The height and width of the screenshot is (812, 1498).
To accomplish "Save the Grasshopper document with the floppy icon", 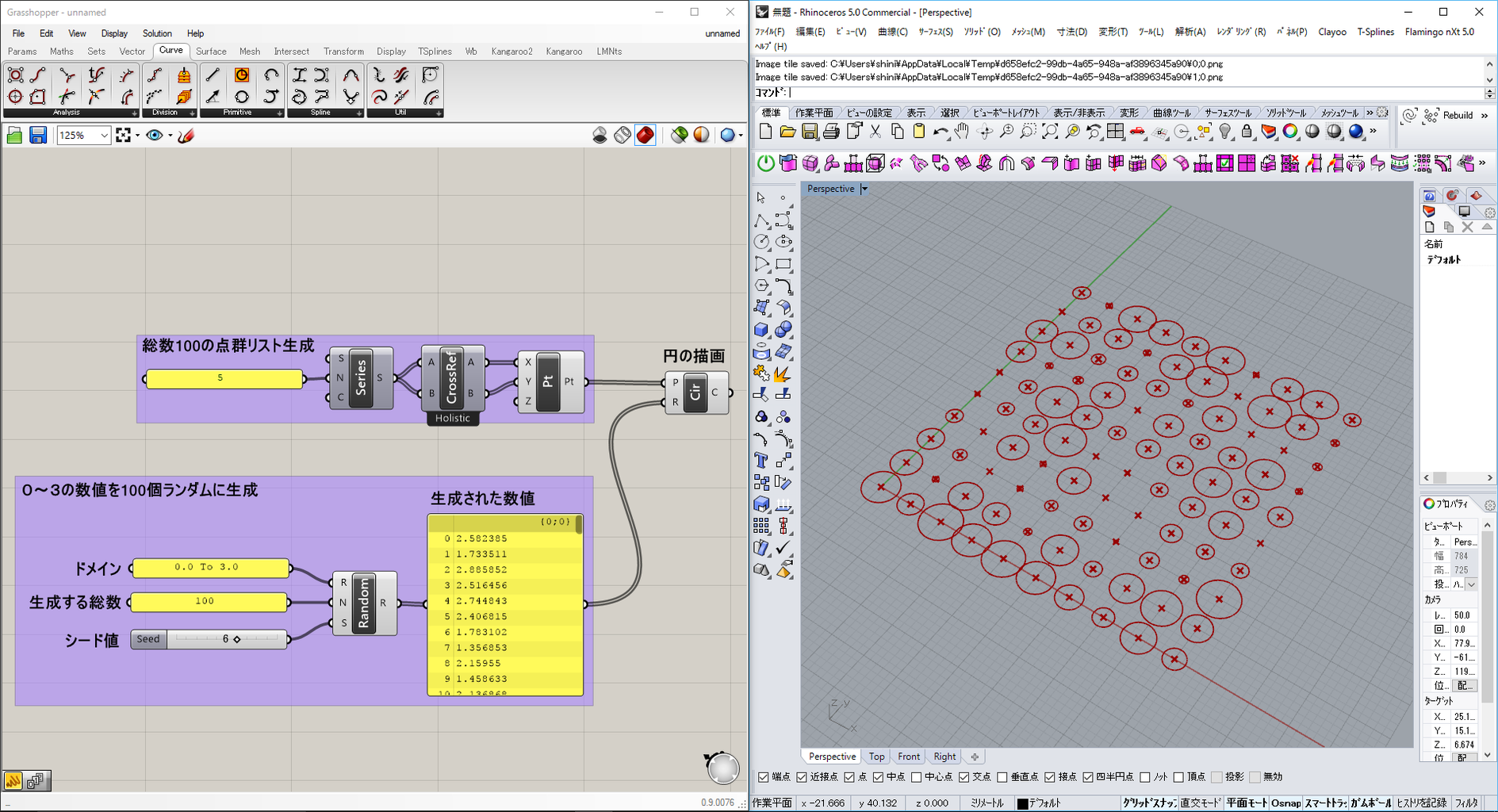I will click(37, 136).
